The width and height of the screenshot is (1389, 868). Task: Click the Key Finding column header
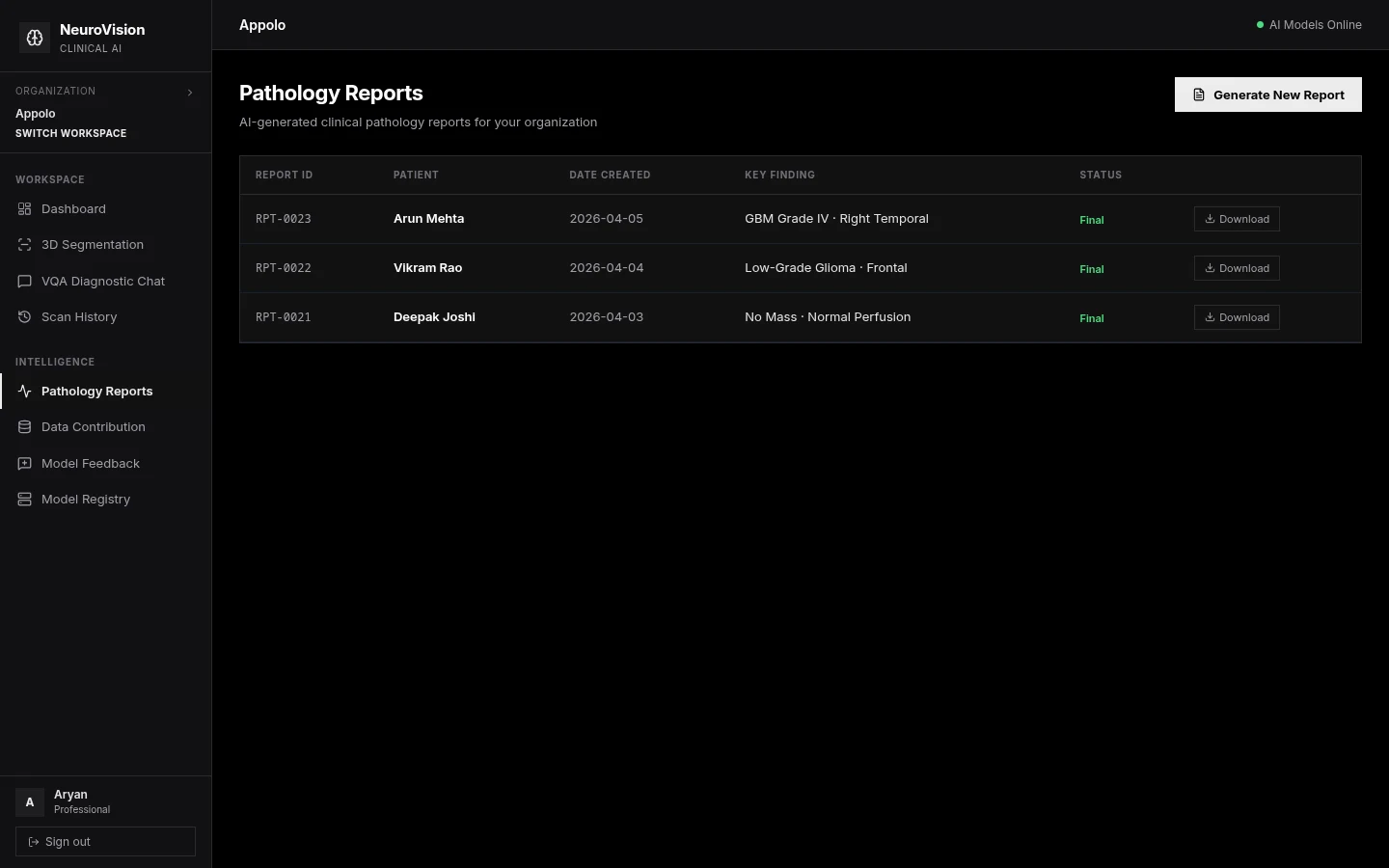click(779, 175)
